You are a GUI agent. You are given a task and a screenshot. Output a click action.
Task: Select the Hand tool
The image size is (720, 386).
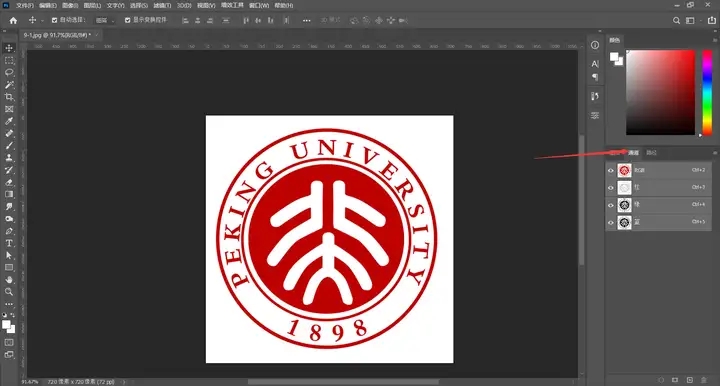click(x=9, y=280)
